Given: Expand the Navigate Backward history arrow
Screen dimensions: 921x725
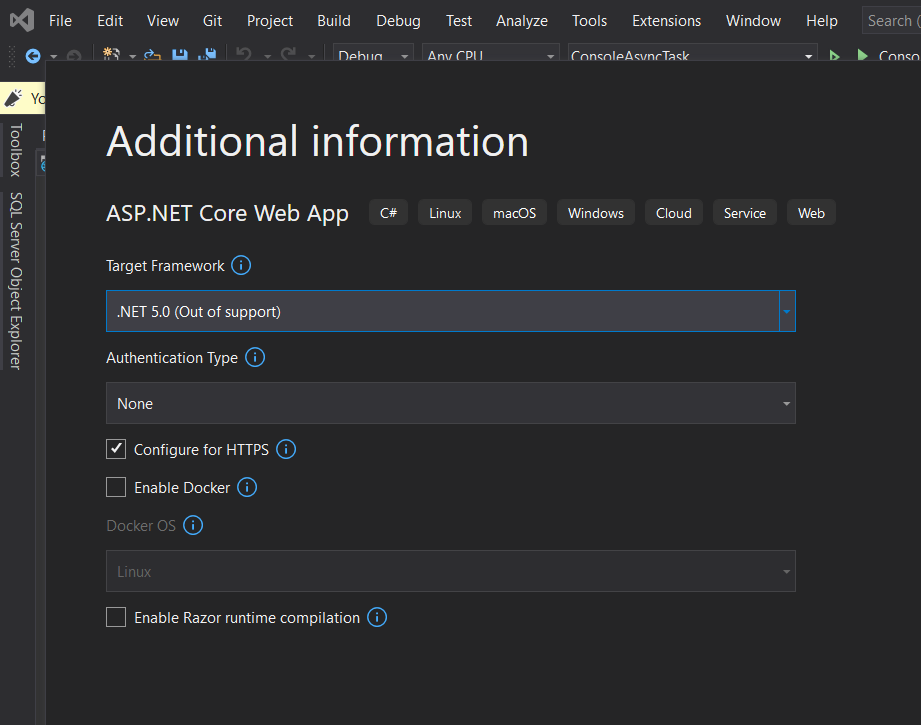Looking at the screenshot, I should [x=53, y=56].
